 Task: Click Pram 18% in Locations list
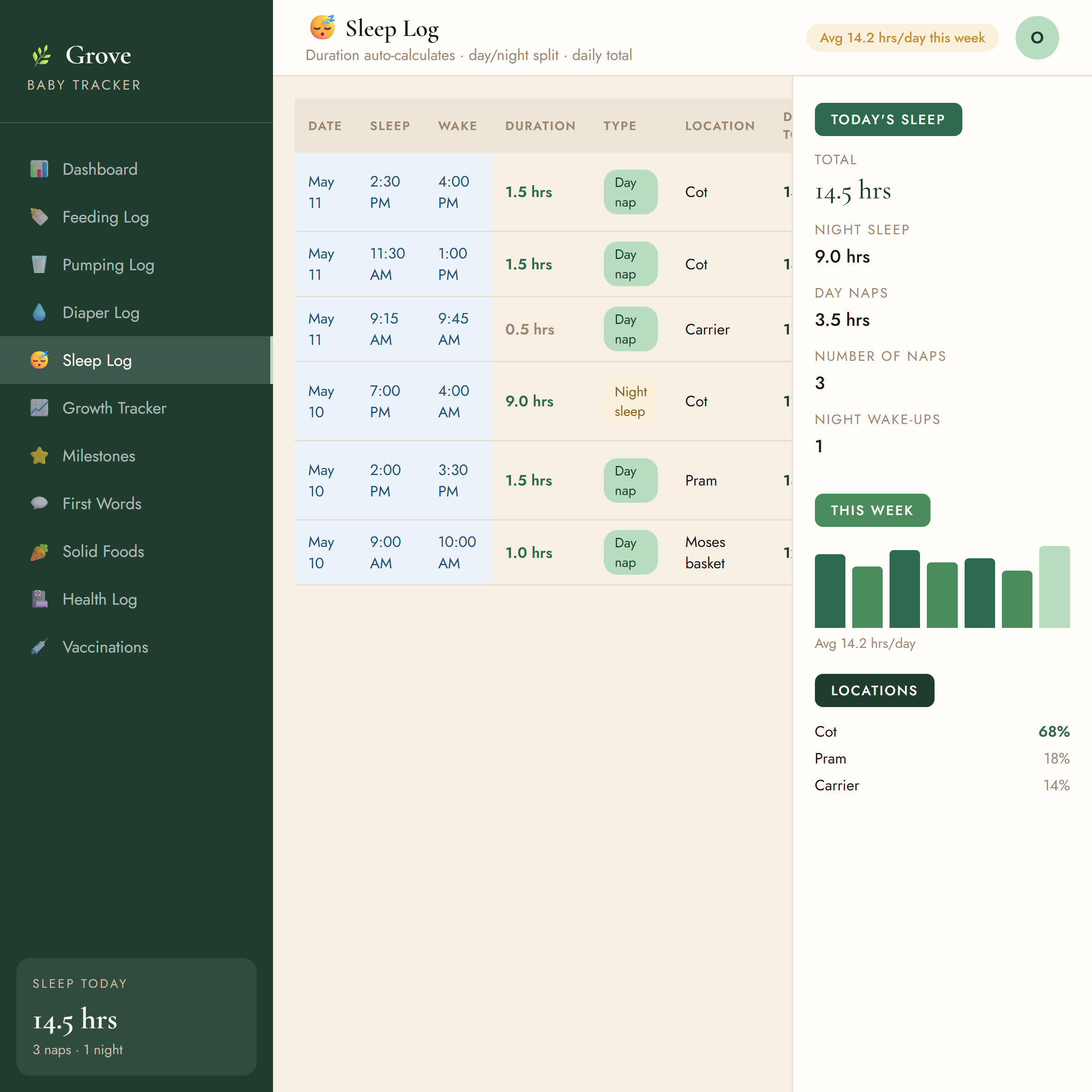[x=942, y=758]
